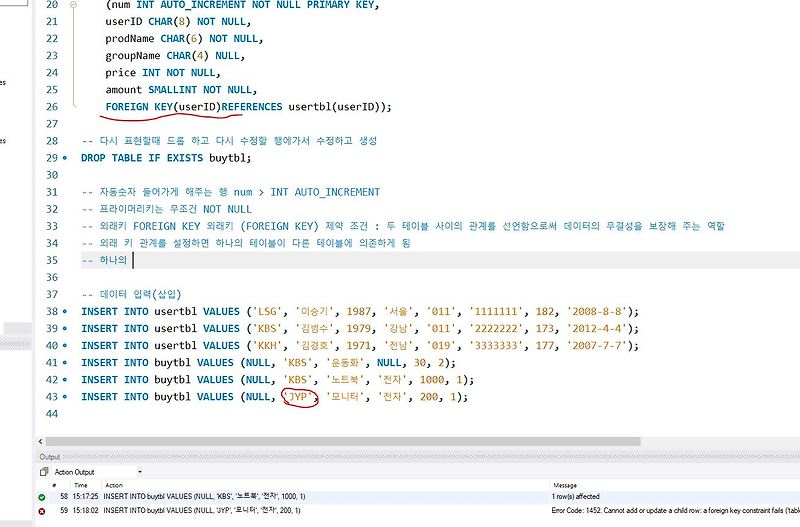Click 'prodName CHAR(6) NOT NULL,' on line 22
The width and height of the screenshot is (800, 527).
(184, 39)
